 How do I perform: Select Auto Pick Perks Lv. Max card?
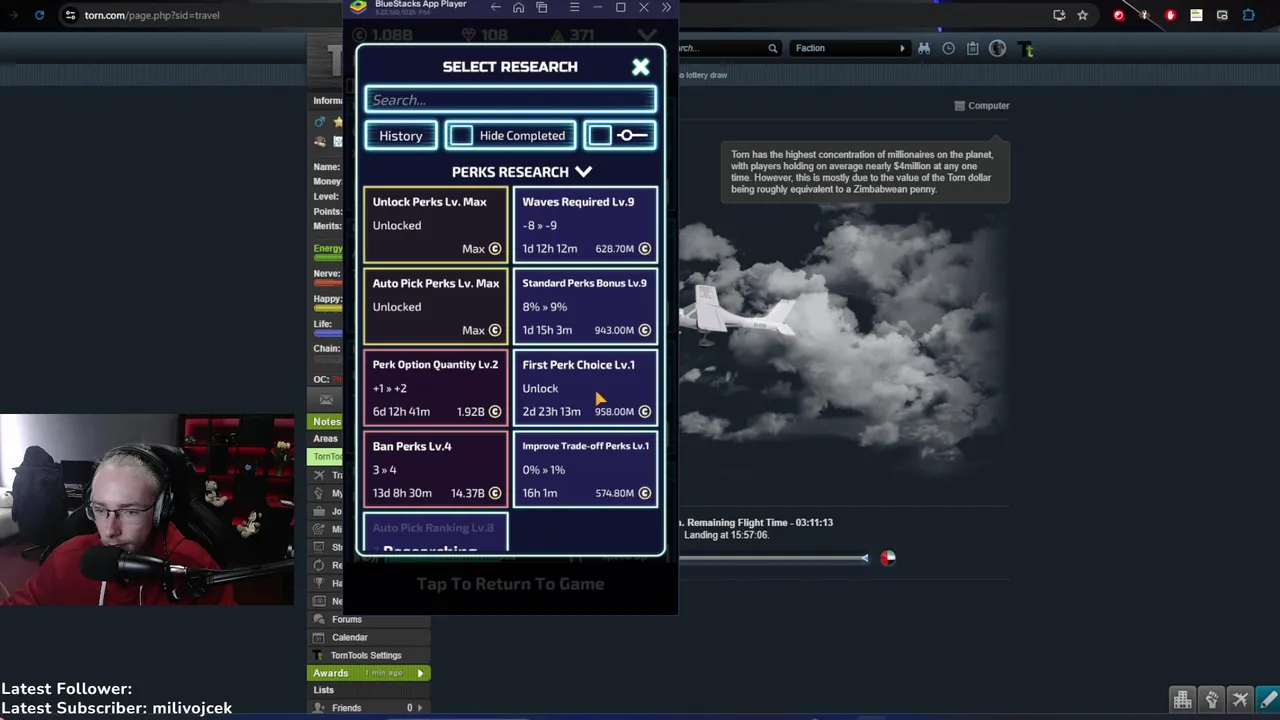[x=436, y=306]
